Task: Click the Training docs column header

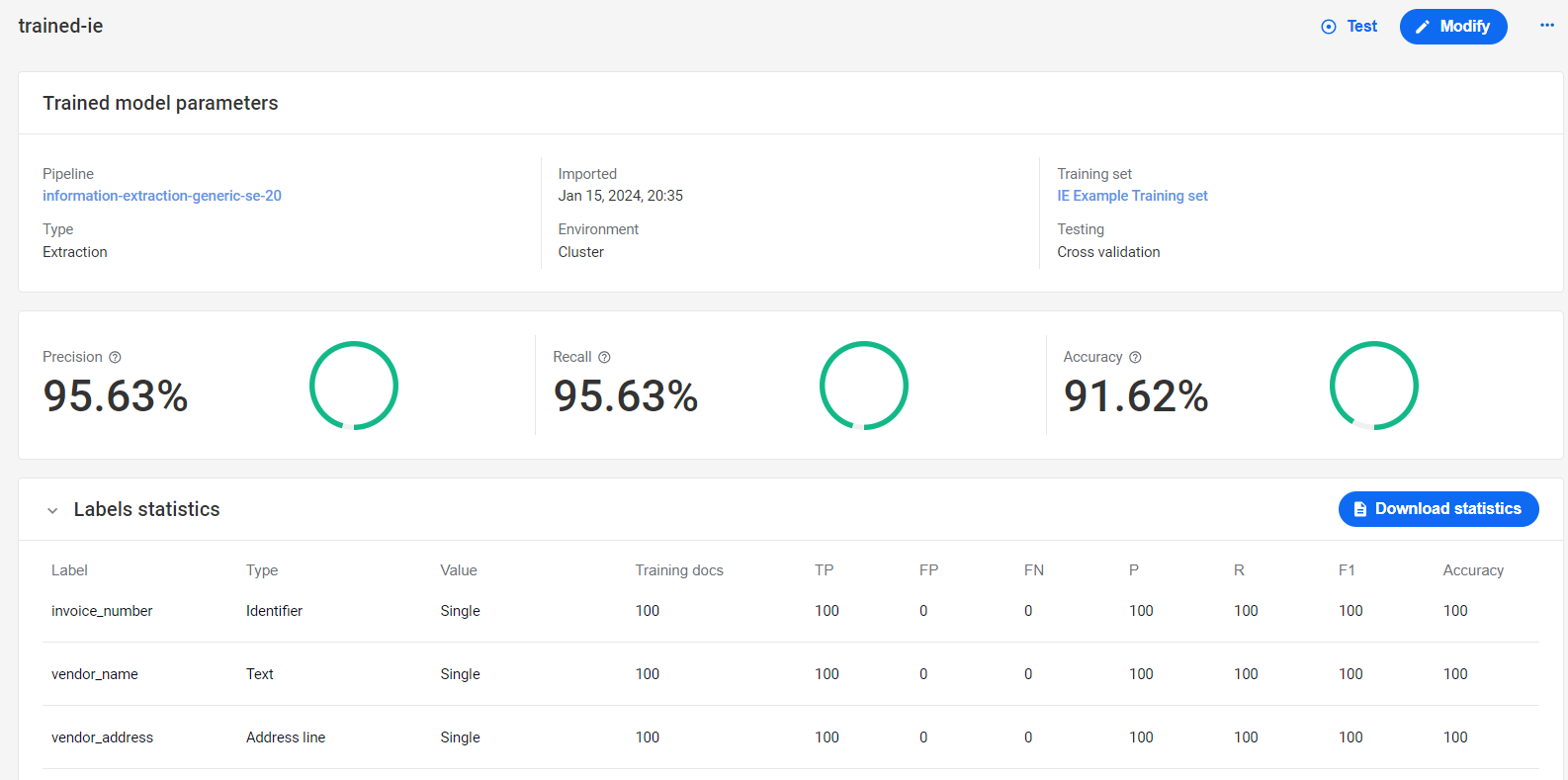Action: pyautogui.click(x=679, y=570)
